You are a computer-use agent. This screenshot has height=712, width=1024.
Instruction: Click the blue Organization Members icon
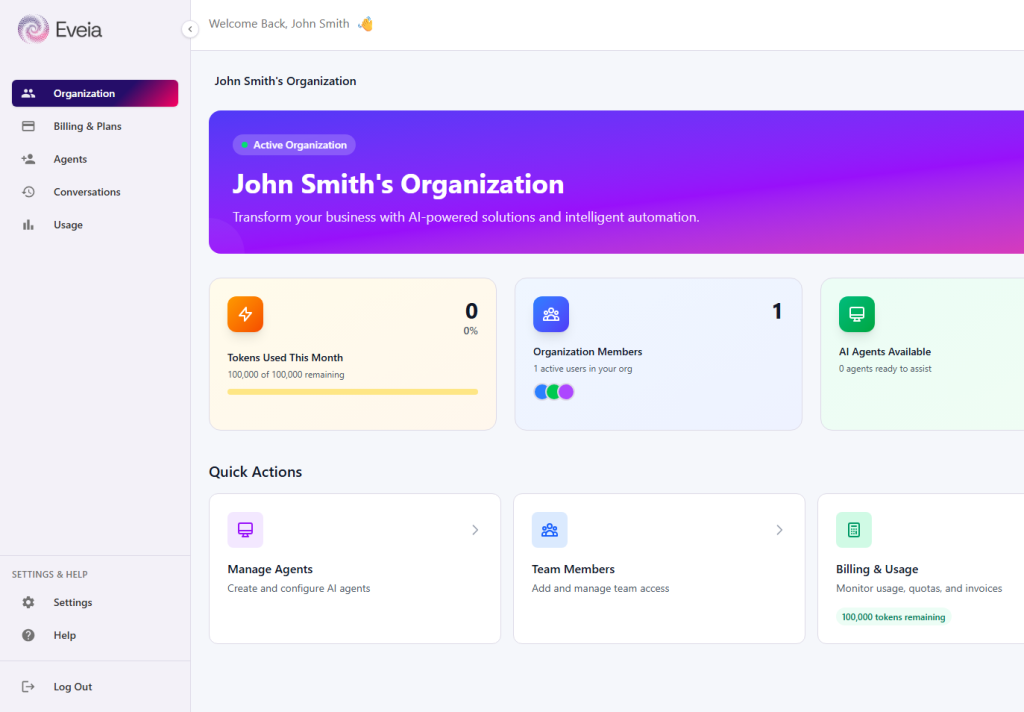tap(551, 314)
